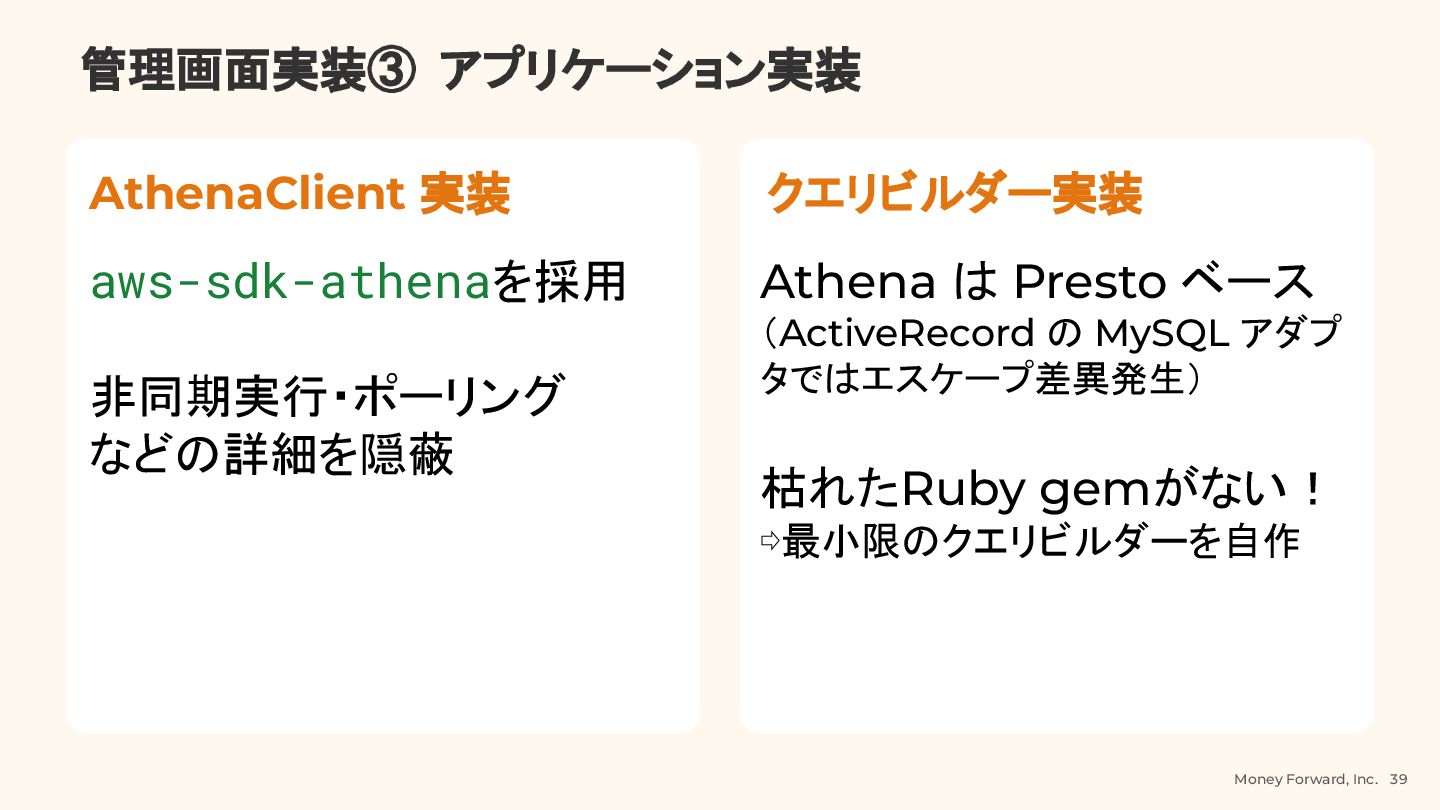Click the arrow icon before 最小限のクエリビルダー
The width and height of the screenshot is (1440, 810).
coord(769,541)
